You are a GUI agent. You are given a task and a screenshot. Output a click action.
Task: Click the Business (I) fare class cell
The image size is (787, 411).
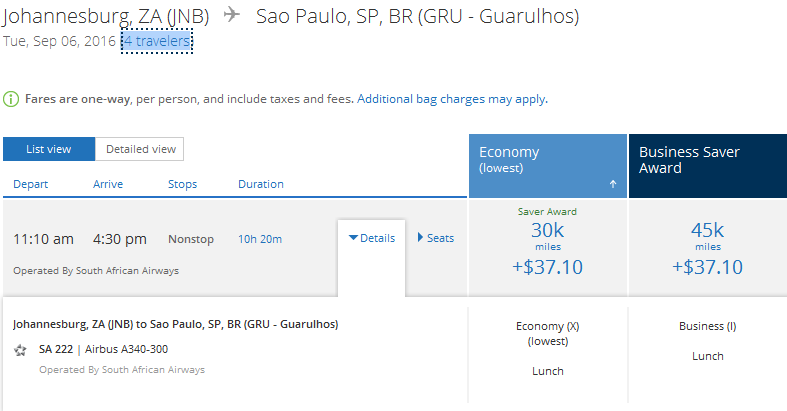[x=707, y=326]
